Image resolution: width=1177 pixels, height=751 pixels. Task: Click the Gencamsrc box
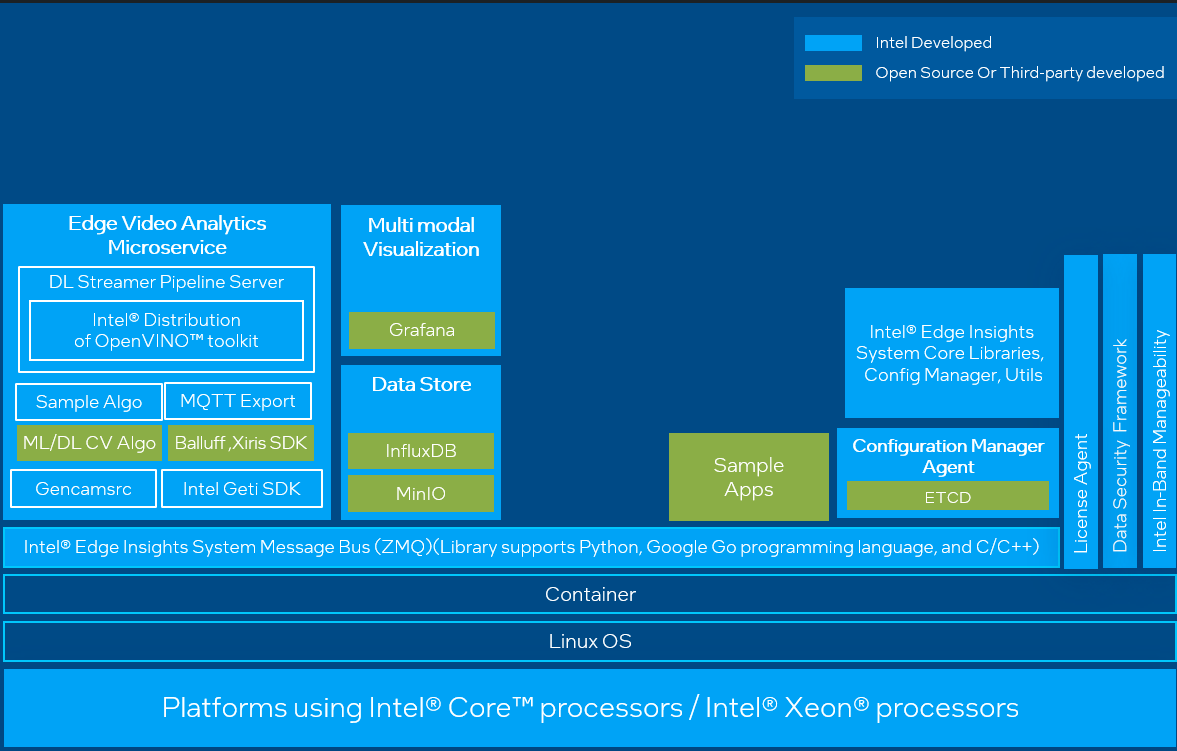83,489
